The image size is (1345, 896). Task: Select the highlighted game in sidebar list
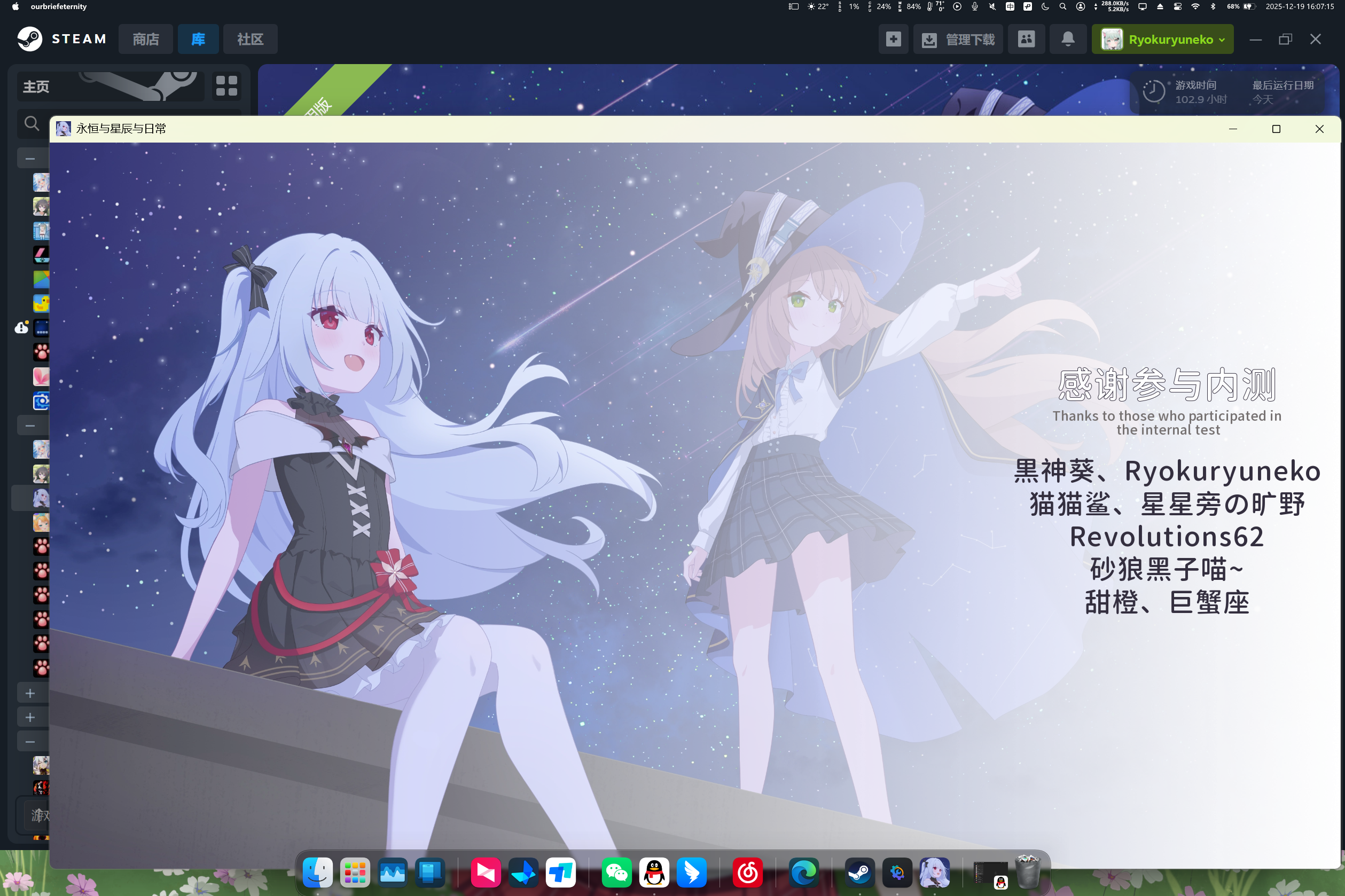[40, 498]
